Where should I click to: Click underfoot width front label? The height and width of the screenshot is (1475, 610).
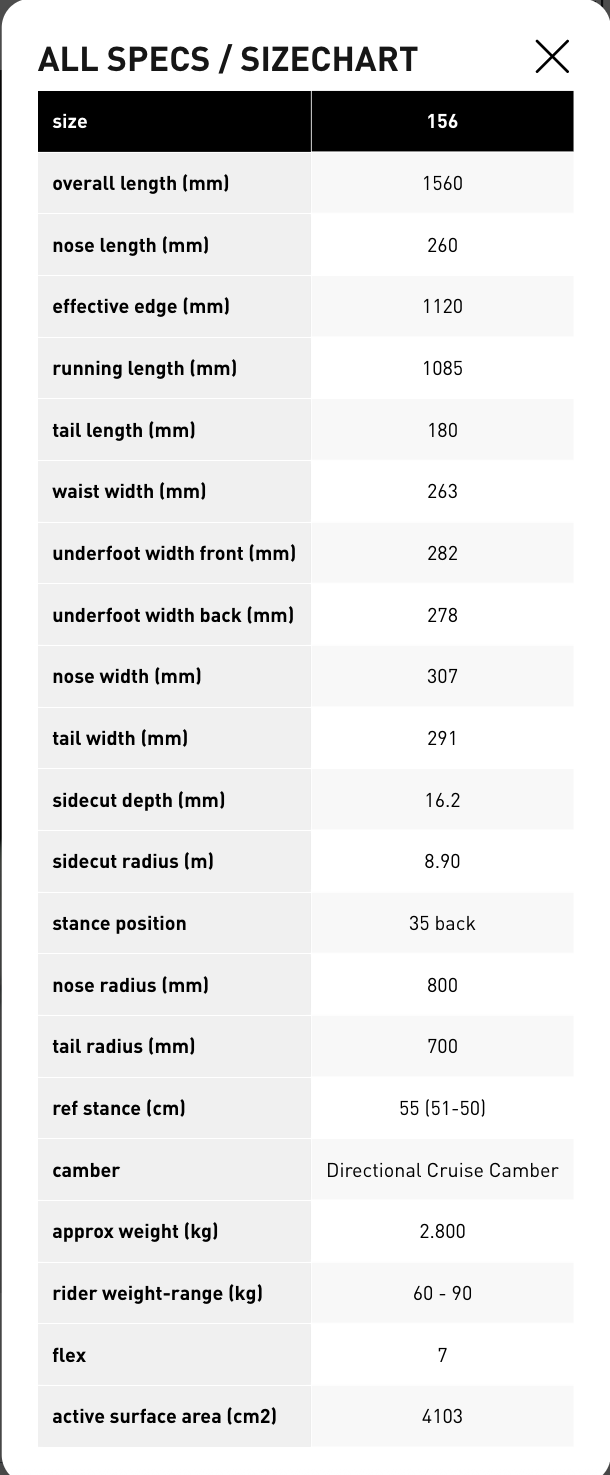coord(174,554)
